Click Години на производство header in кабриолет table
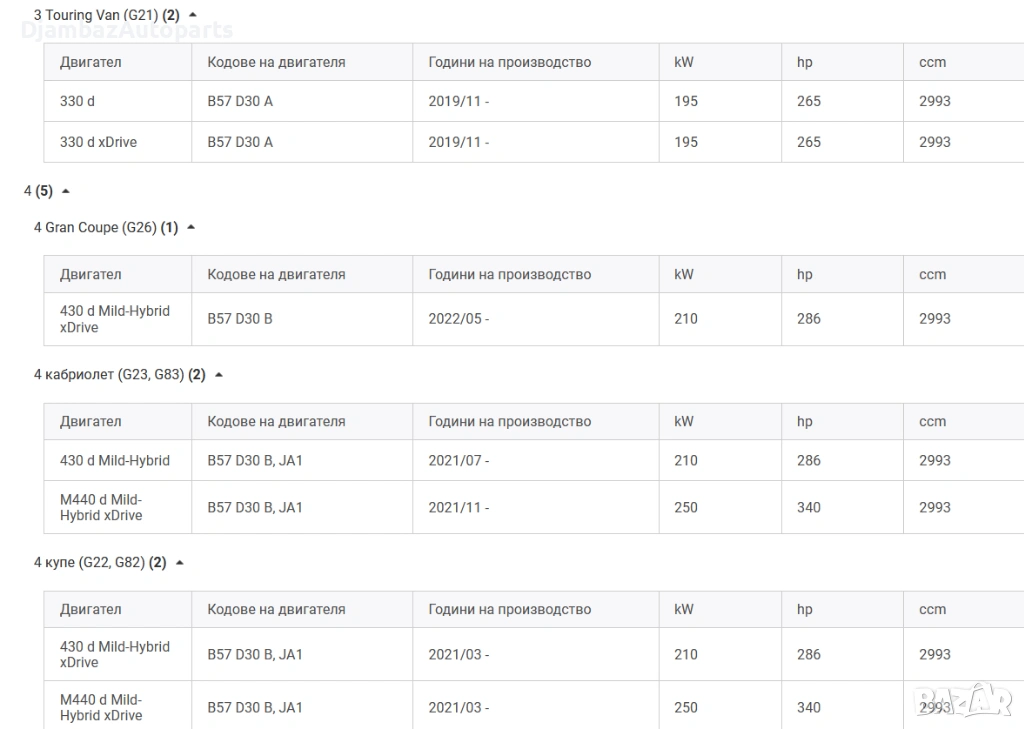Viewport: 1024px width, 729px height. [509, 422]
